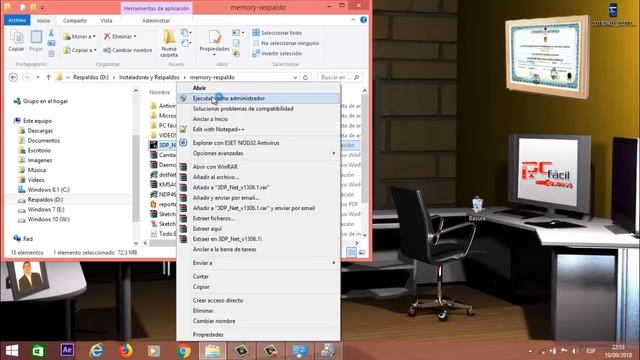Viewport: 640px width, 360px height.
Task: Expand the Opciones avanzadas submenu
Action: click(x=258, y=153)
